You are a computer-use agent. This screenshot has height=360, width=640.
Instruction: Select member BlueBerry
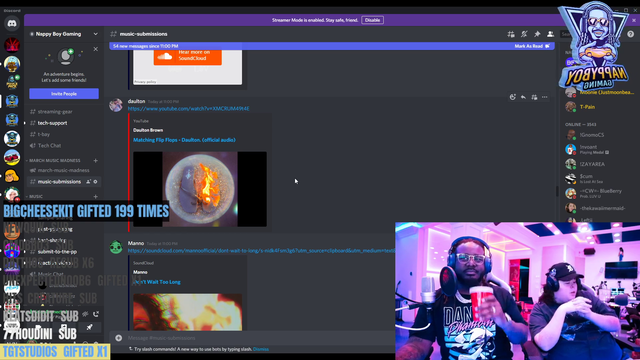[x=600, y=193]
